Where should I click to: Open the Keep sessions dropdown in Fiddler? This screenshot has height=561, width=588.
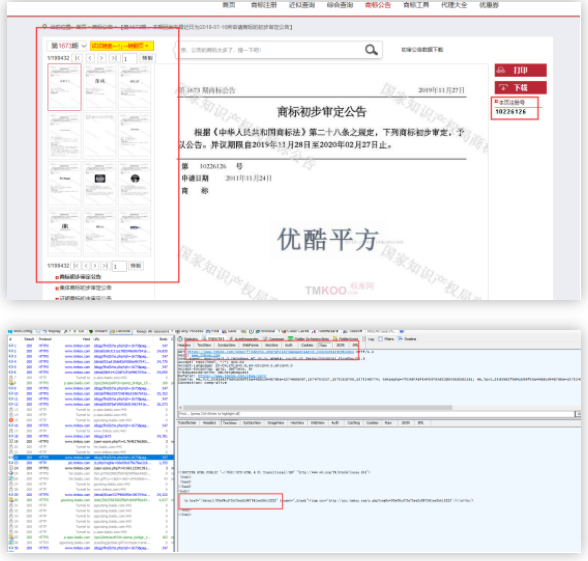coord(154,331)
